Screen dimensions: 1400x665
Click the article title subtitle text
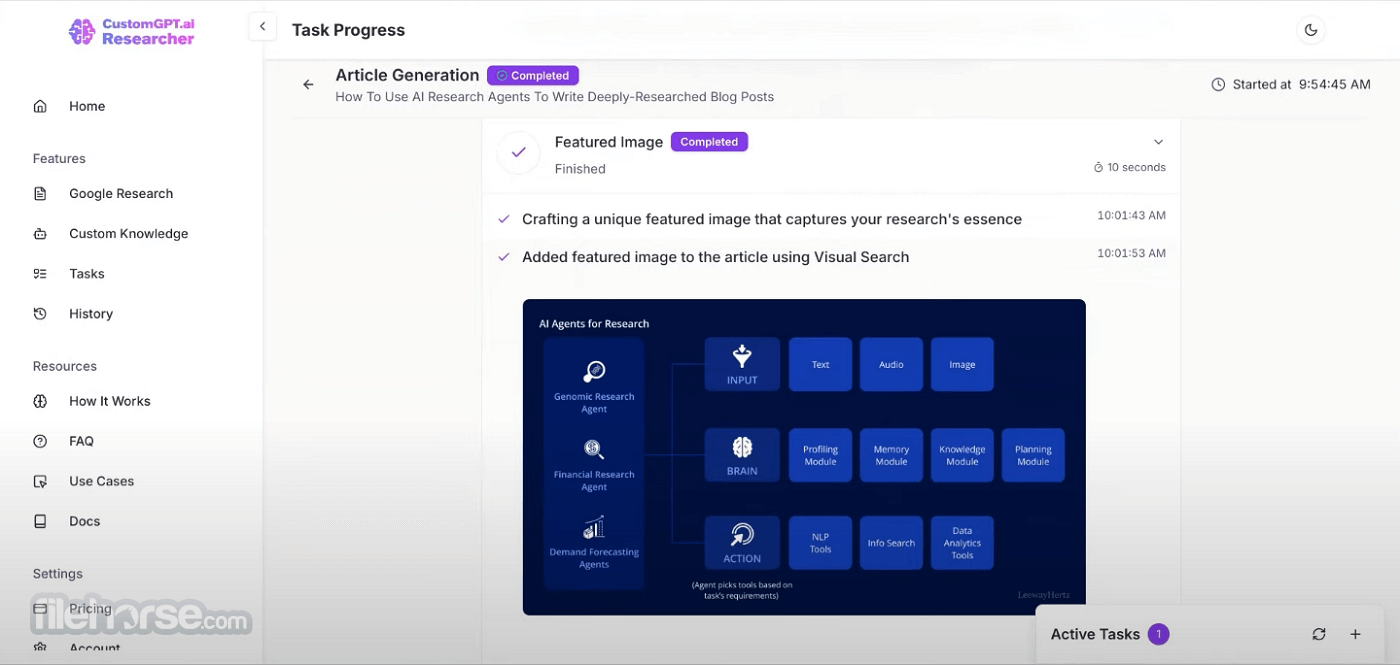[555, 97]
